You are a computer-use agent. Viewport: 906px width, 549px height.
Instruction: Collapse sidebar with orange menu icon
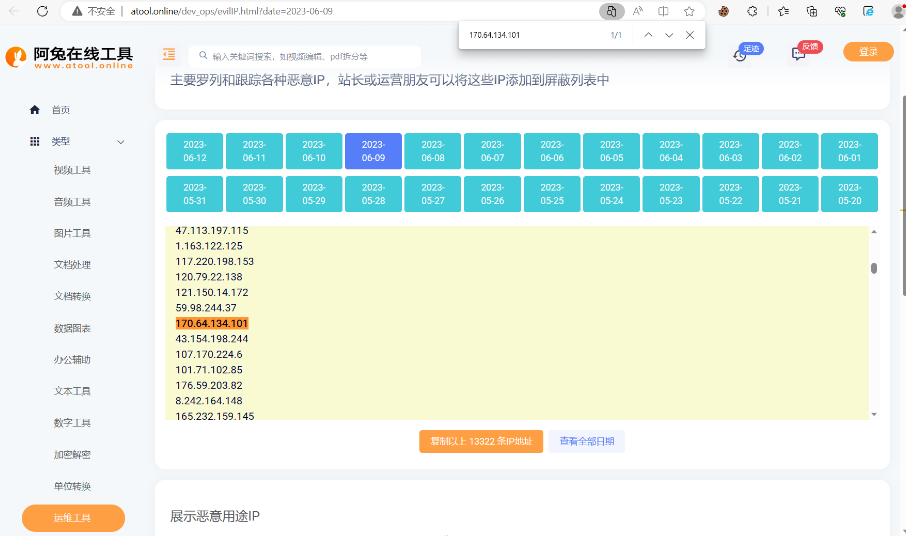click(169, 54)
